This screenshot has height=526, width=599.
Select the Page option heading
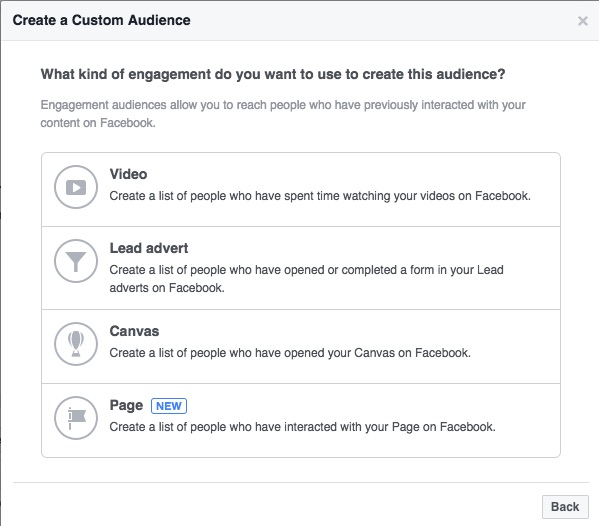tap(126, 406)
